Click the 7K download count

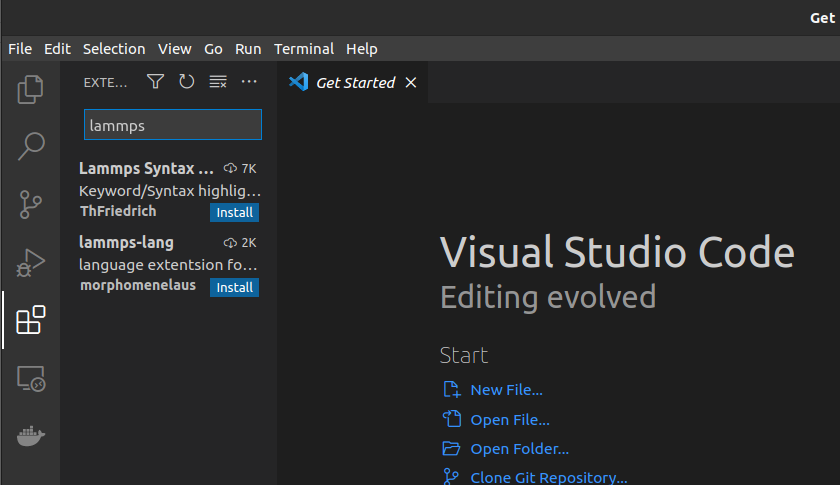[x=241, y=168]
